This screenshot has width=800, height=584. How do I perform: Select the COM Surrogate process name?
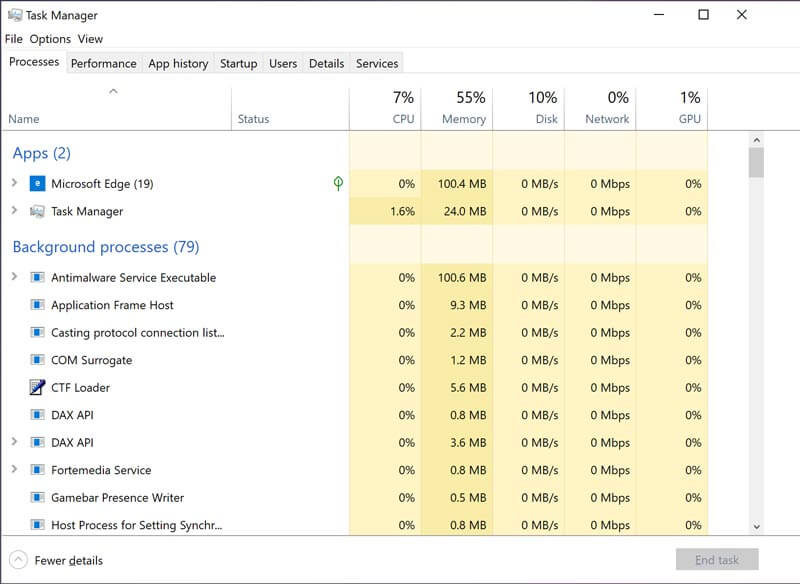tap(92, 360)
